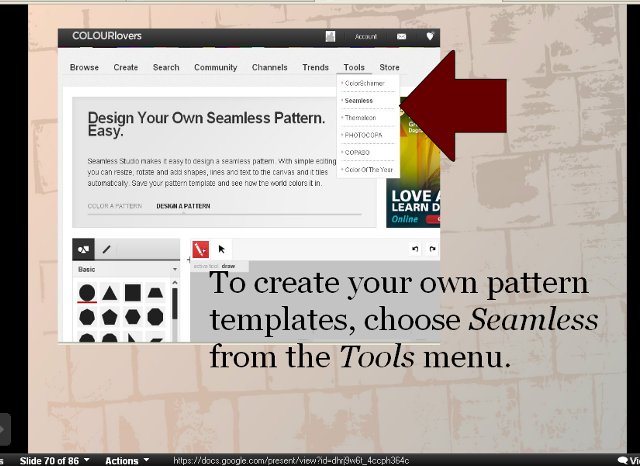Click the COLOURlovers logo
Image resolution: width=640 pixels, height=466 pixels.
click(107, 36)
